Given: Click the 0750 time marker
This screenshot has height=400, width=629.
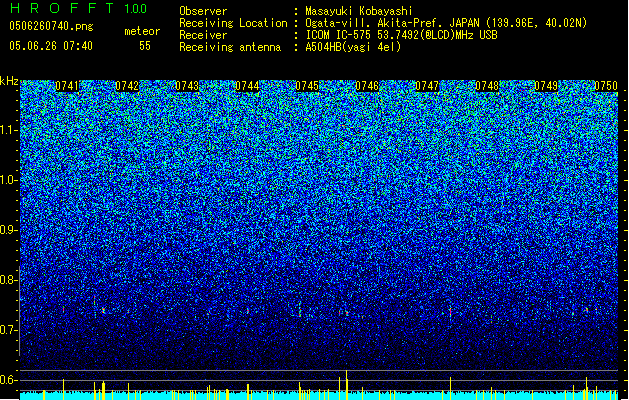Looking at the screenshot, I should [x=606, y=86].
